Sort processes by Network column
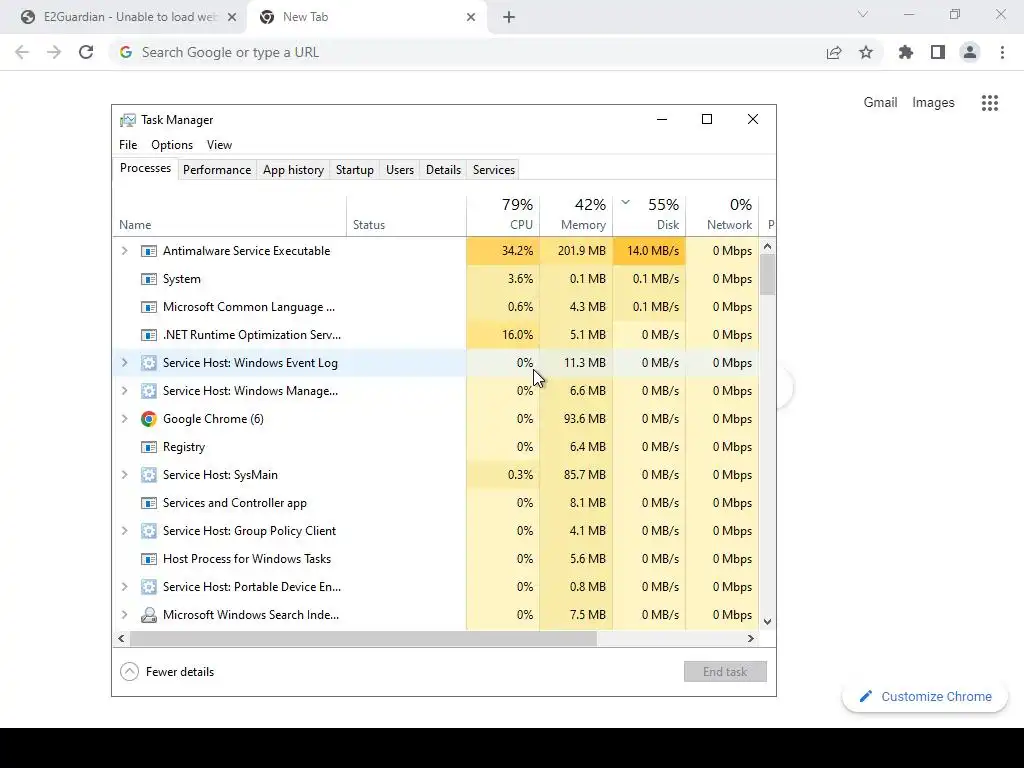The image size is (1024, 768). 722,215
